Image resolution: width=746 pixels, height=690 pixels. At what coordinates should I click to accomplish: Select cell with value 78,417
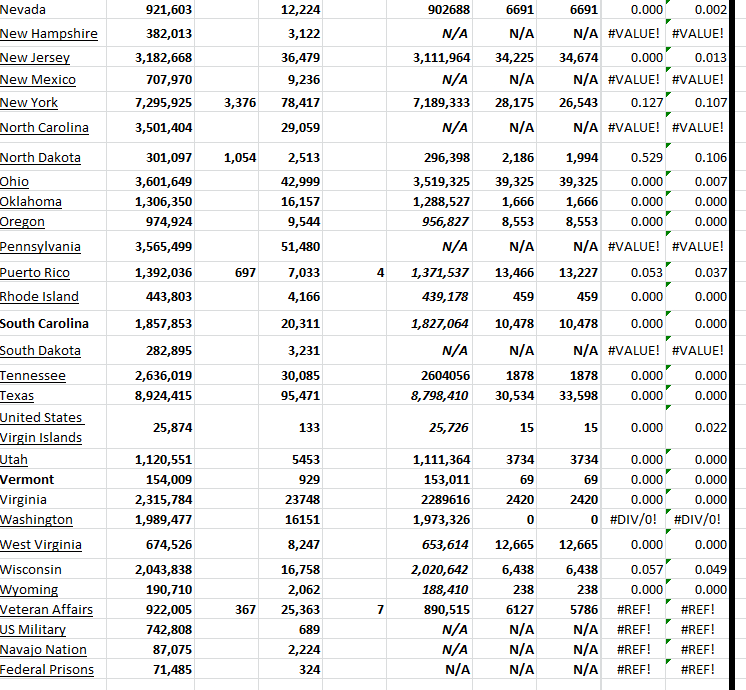(291, 102)
